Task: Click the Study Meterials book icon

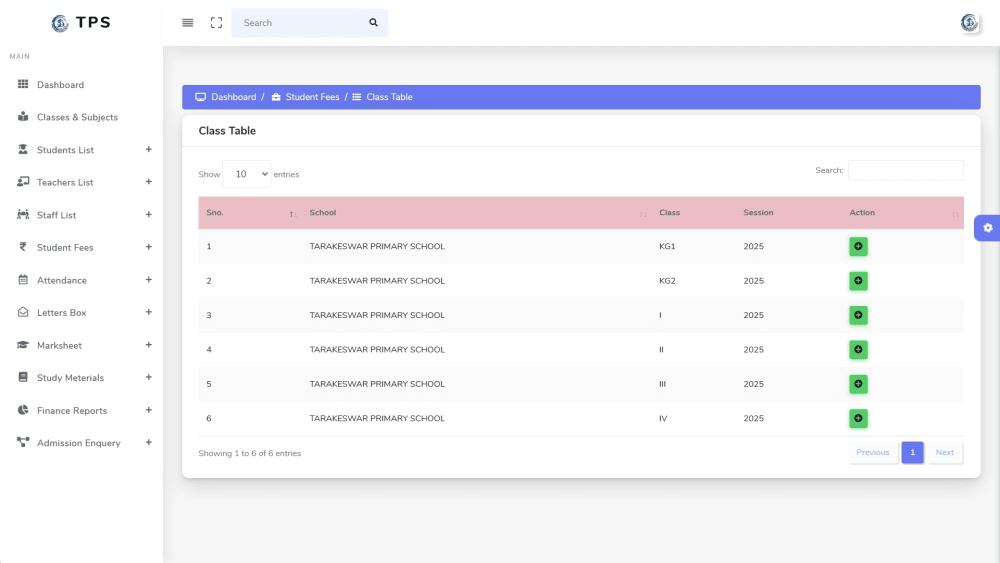Action: pos(23,377)
